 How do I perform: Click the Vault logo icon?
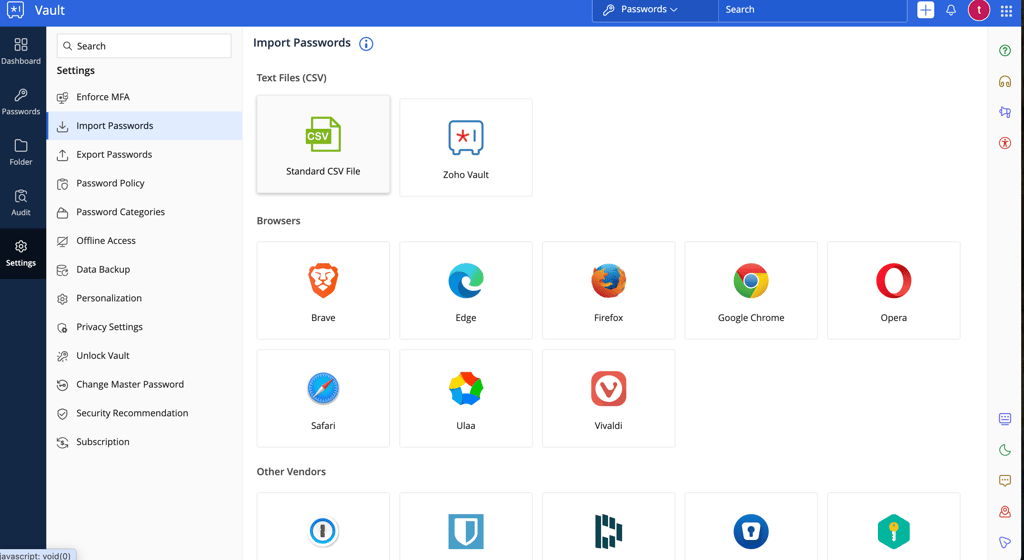point(15,10)
